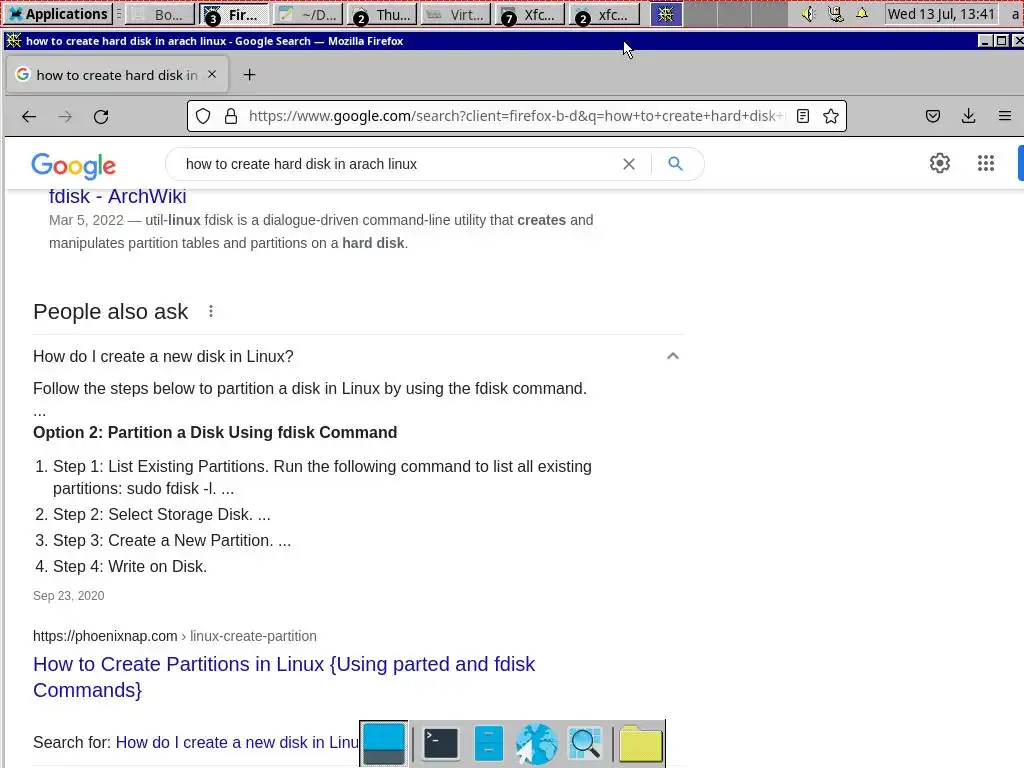This screenshot has height=768, width=1024.
Task: Toggle reader view icon in address bar
Action: 803,116
